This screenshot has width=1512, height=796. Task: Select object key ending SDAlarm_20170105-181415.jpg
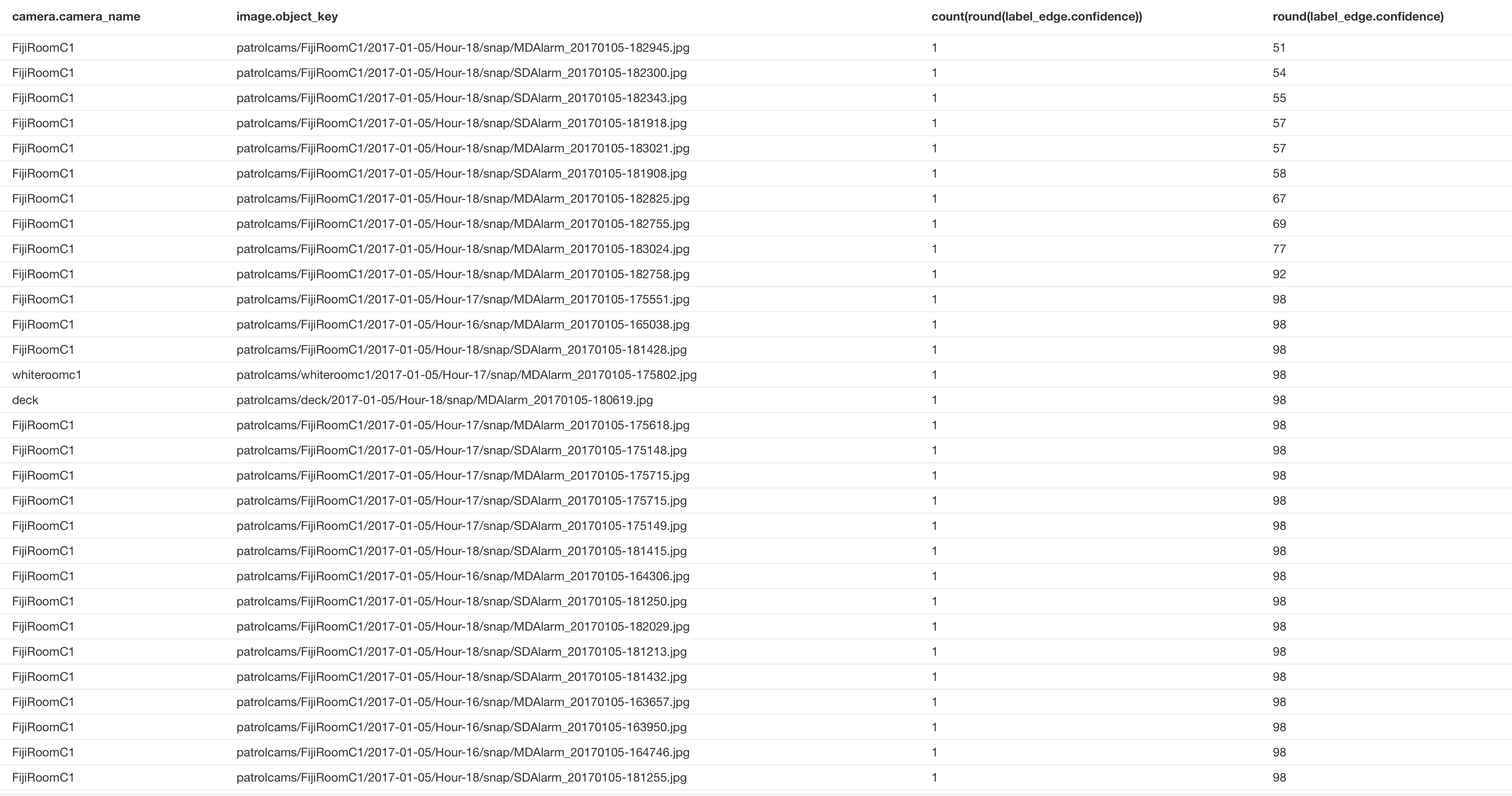coord(461,551)
